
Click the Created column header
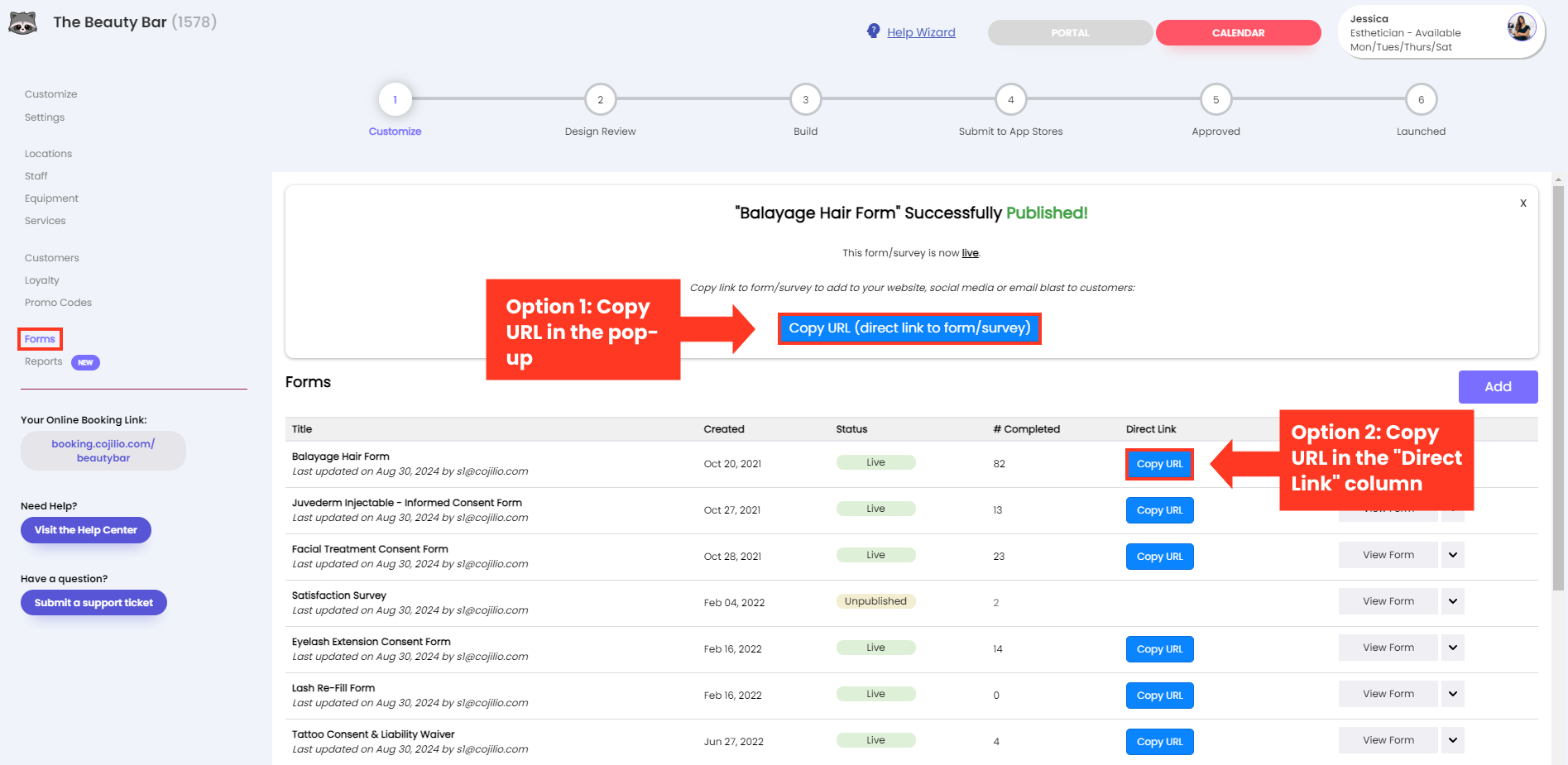click(x=724, y=429)
